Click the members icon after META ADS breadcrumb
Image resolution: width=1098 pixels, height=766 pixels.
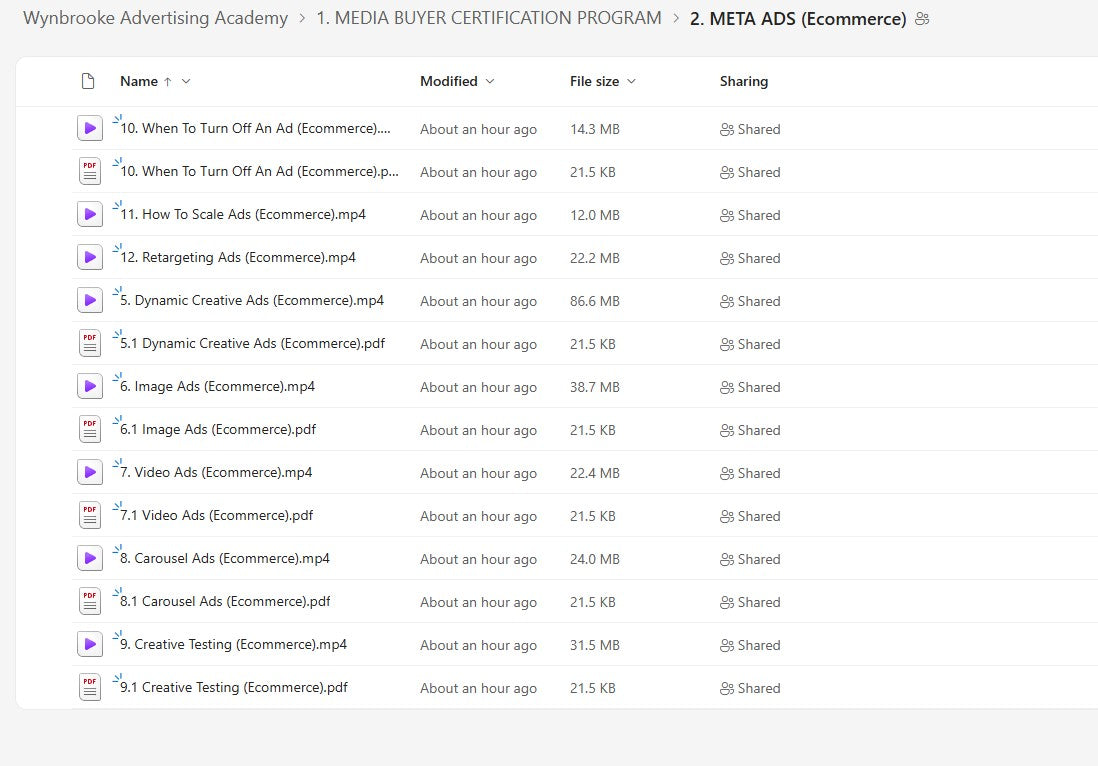pyautogui.click(x=922, y=18)
